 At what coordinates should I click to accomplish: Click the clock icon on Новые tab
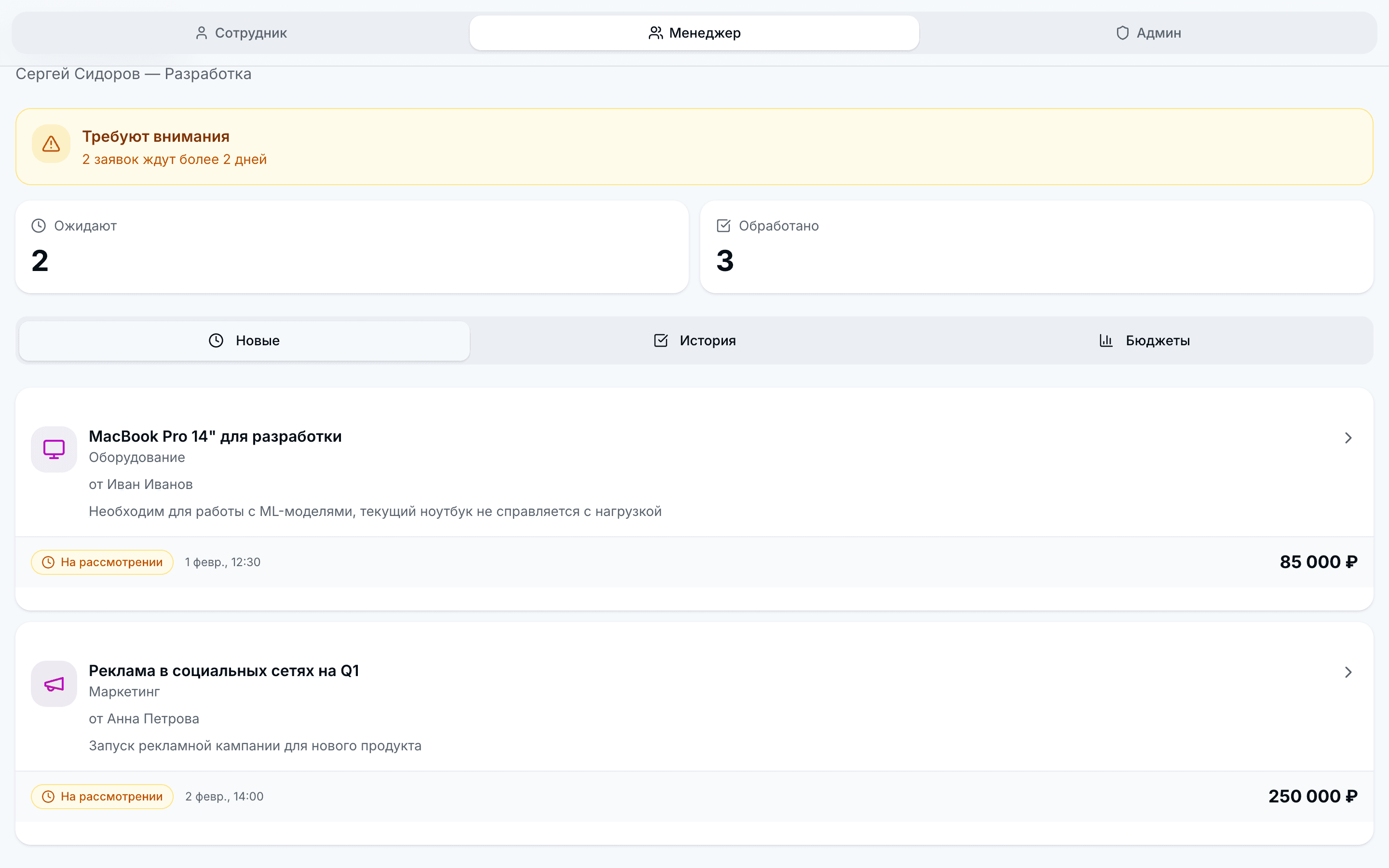tap(216, 340)
